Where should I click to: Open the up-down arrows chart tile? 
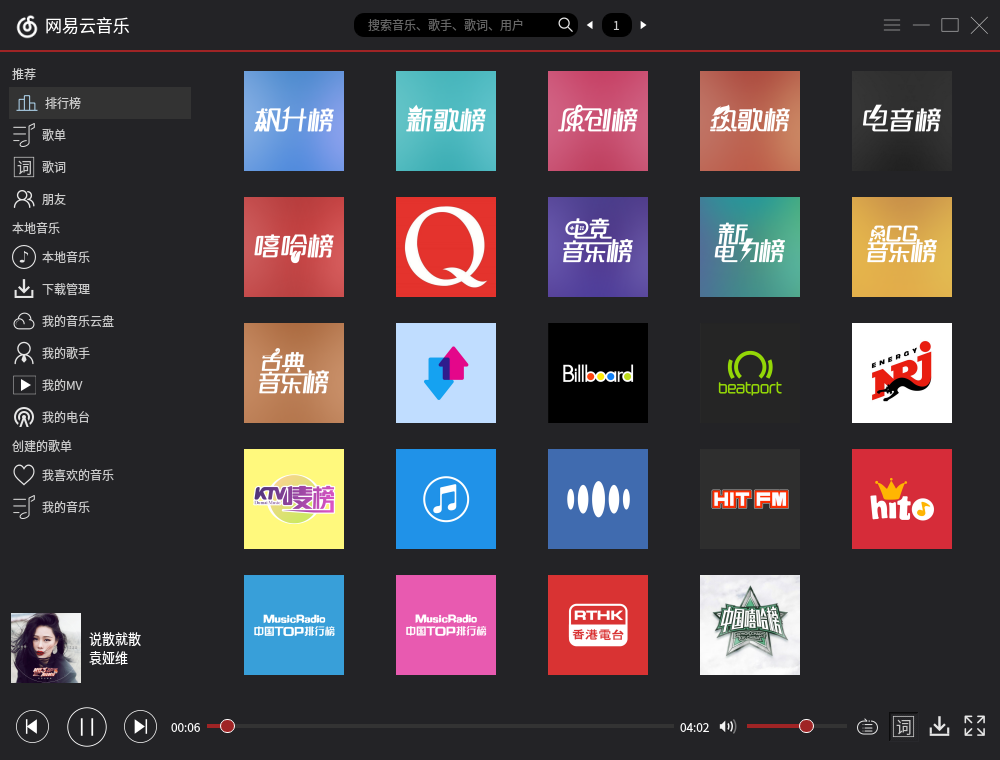click(x=446, y=373)
